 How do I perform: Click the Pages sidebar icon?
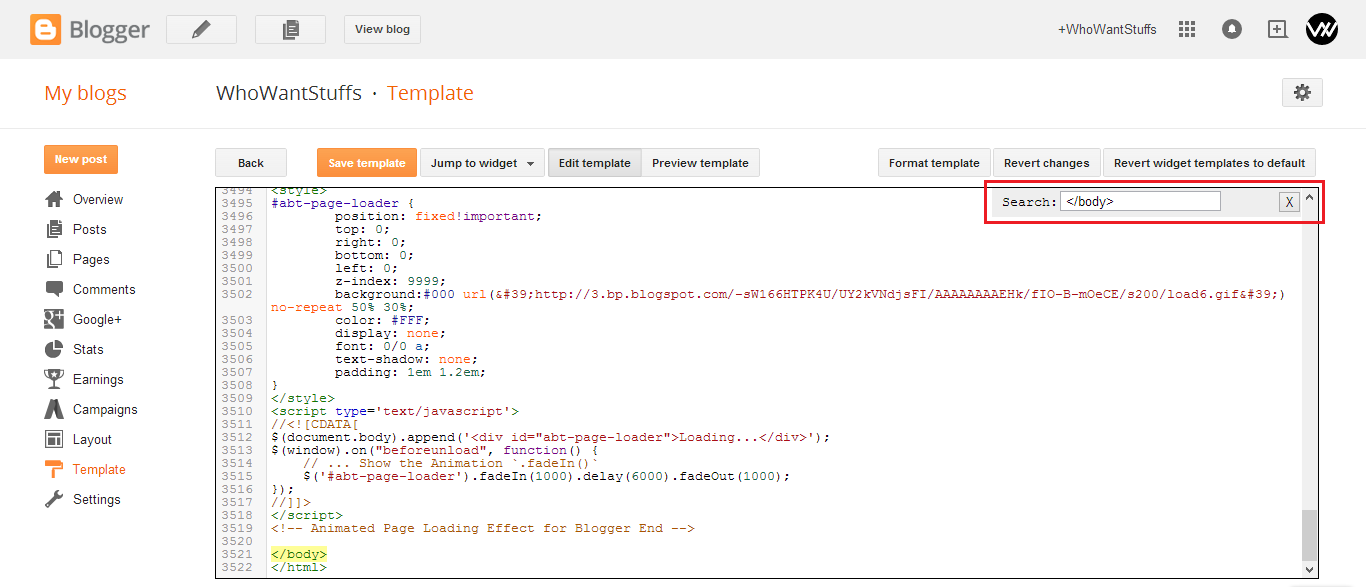point(54,259)
